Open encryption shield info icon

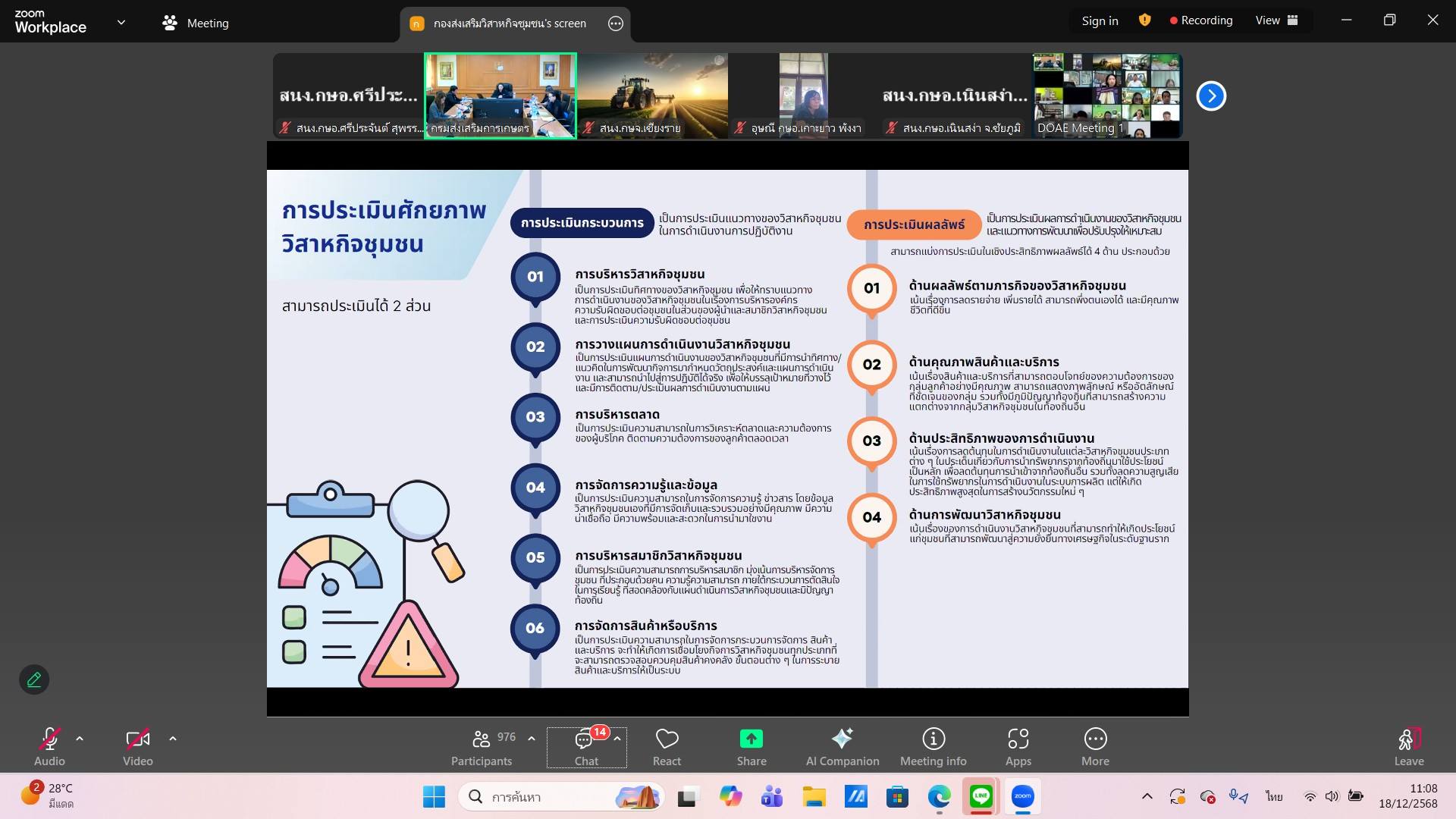pyautogui.click(x=1144, y=20)
